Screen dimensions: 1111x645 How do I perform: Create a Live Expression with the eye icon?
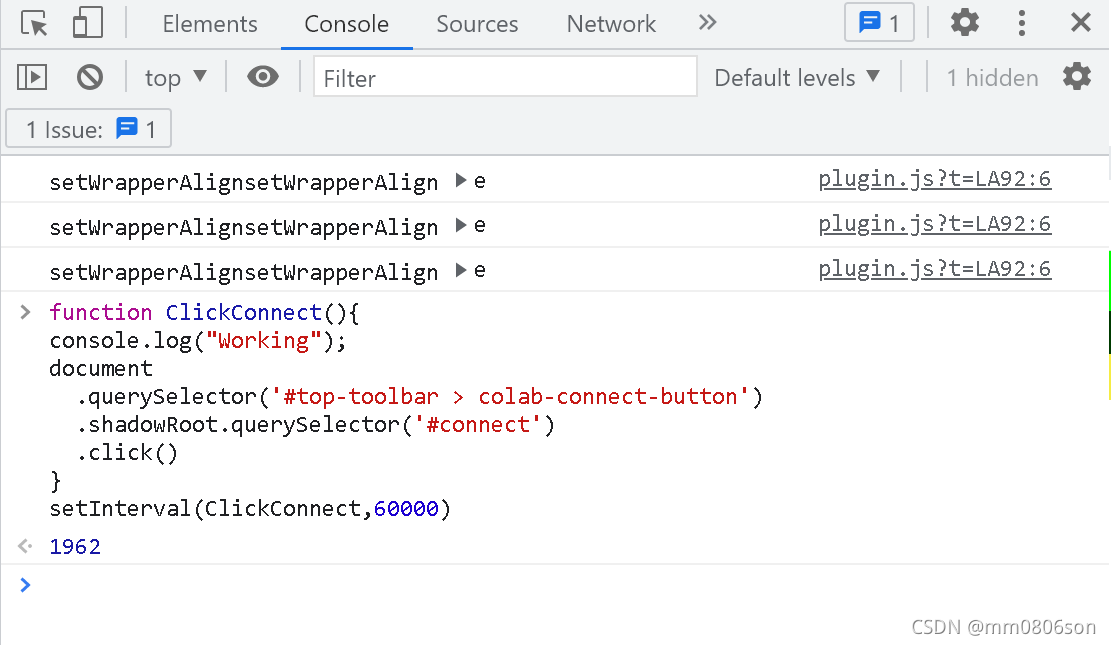pos(262,77)
